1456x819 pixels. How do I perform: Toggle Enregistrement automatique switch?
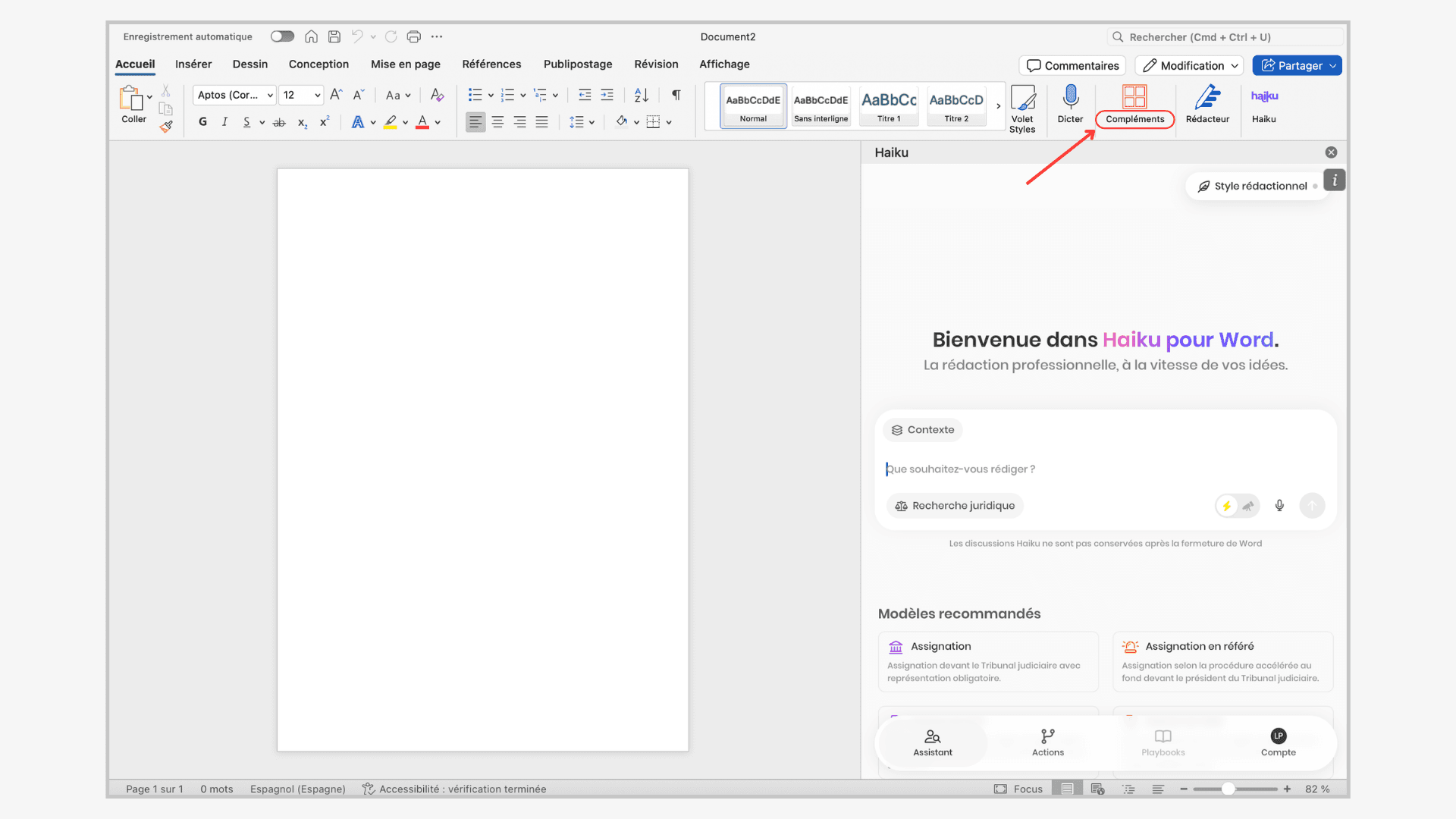[x=282, y=36]
